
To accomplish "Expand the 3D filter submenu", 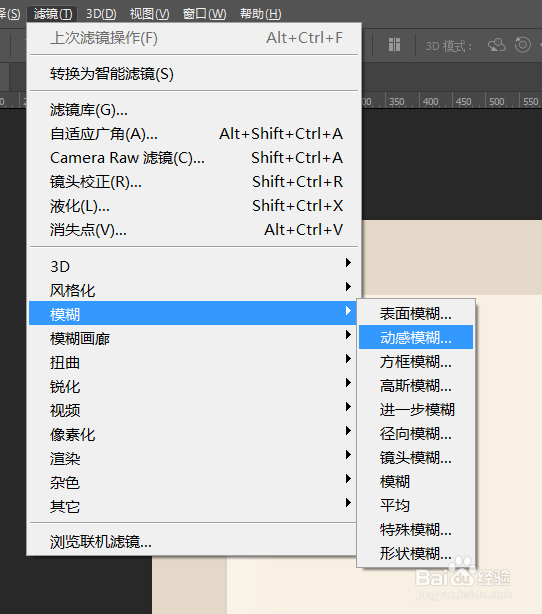I will coord(194,266).
